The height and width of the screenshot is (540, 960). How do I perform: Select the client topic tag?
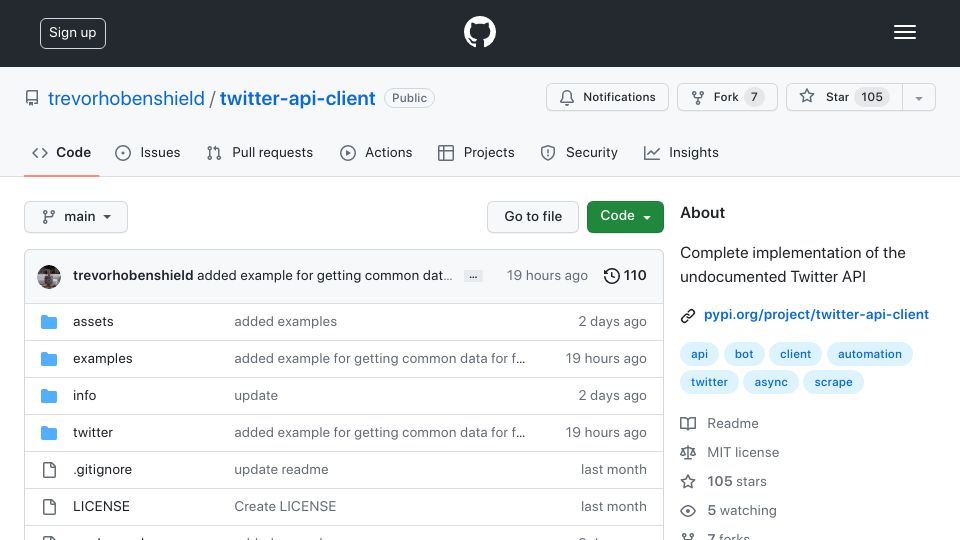[x=795, y=354]
